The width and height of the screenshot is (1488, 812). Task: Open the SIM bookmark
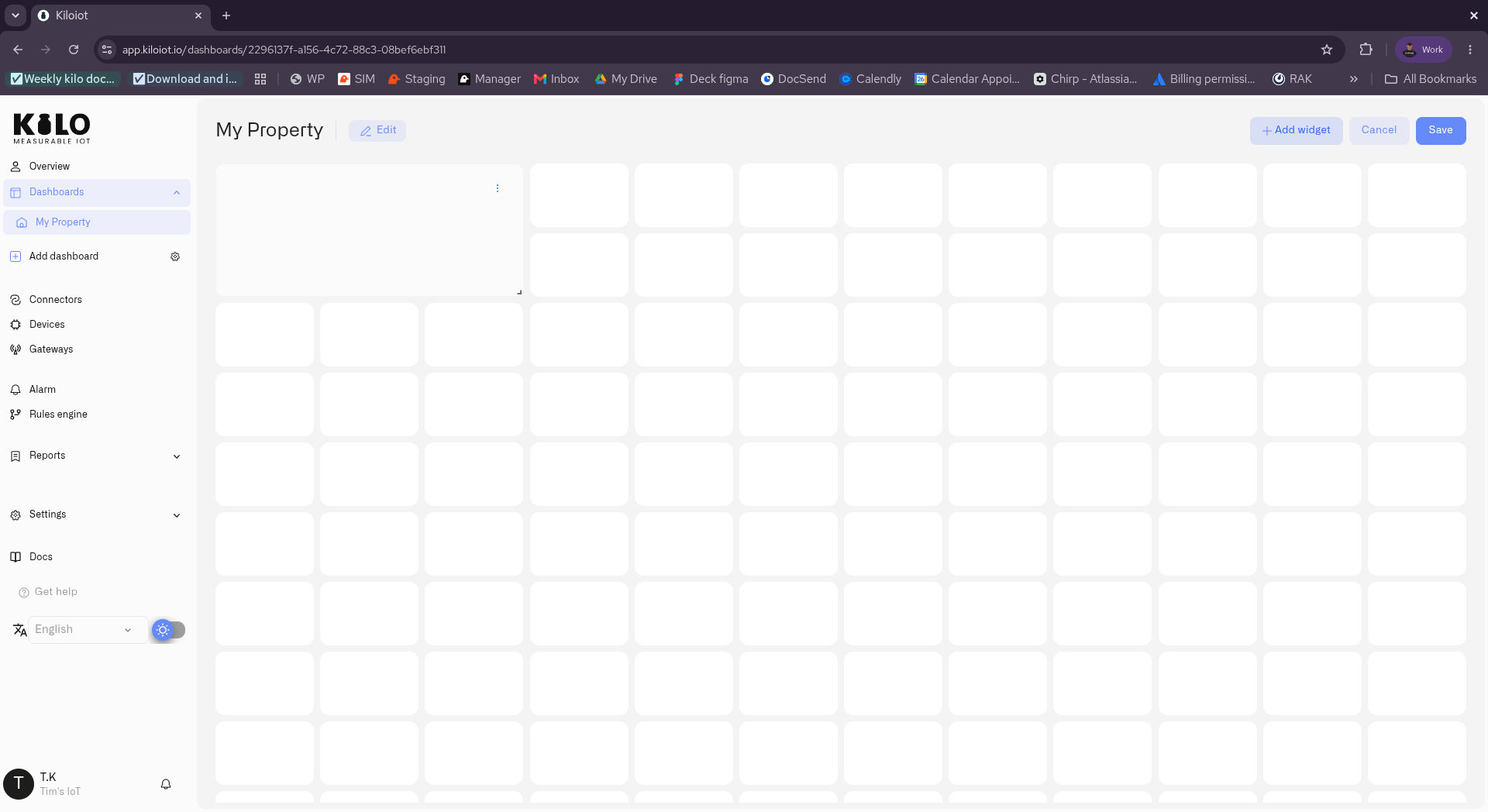(x=356, y=79)
